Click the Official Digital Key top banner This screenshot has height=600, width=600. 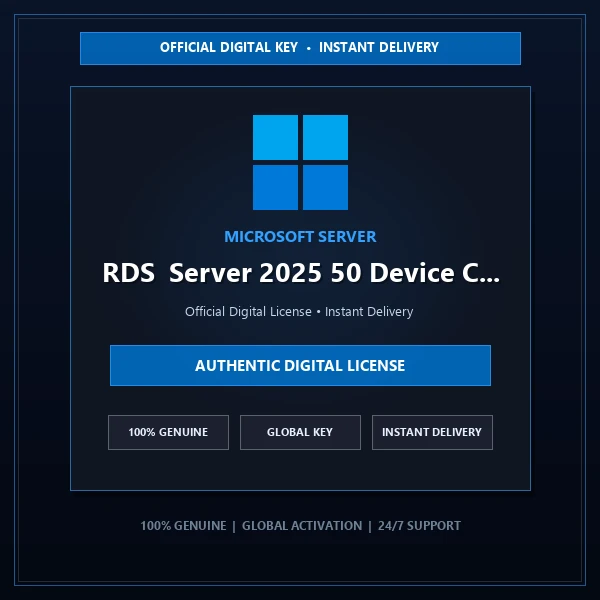300,49
